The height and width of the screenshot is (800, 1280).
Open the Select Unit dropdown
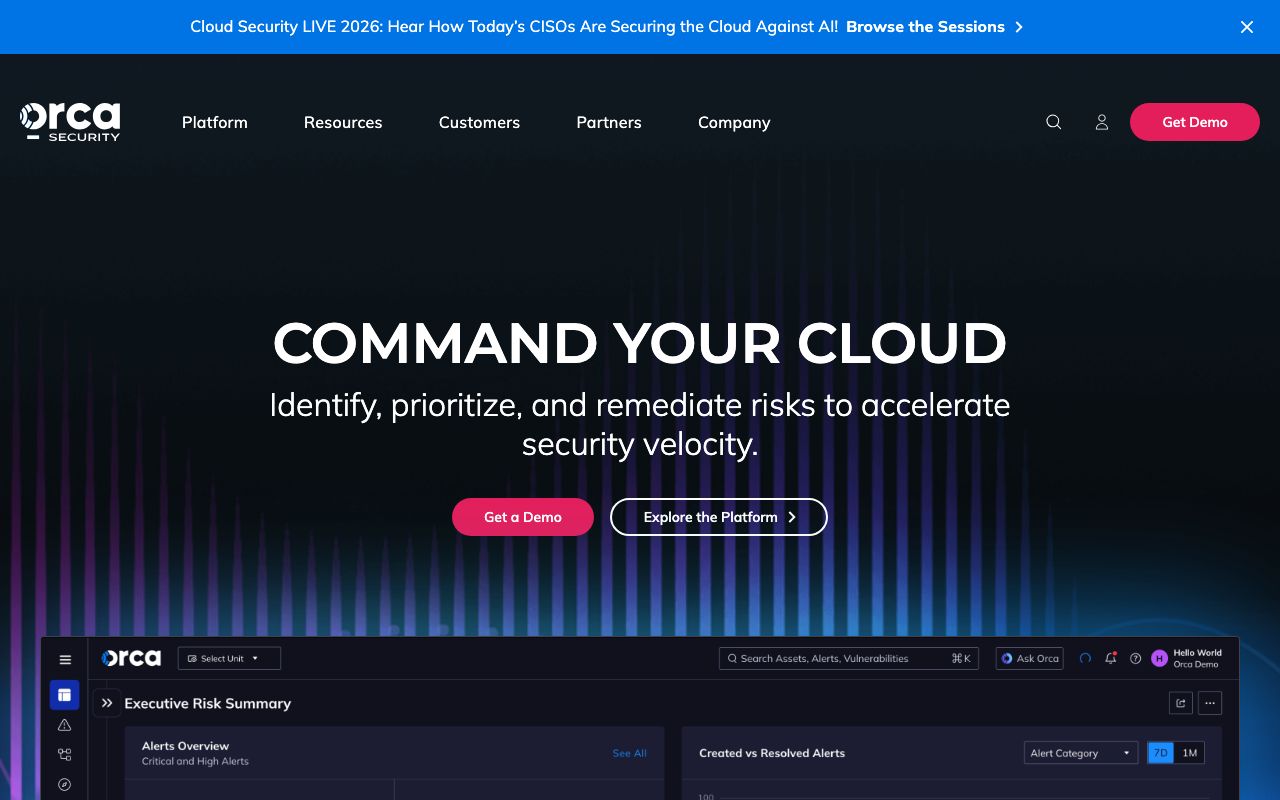click(229, 658)
